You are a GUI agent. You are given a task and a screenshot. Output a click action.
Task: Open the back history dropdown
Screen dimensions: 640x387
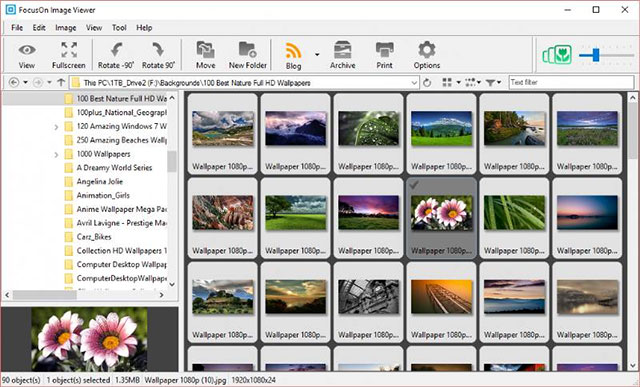(25, 82)
